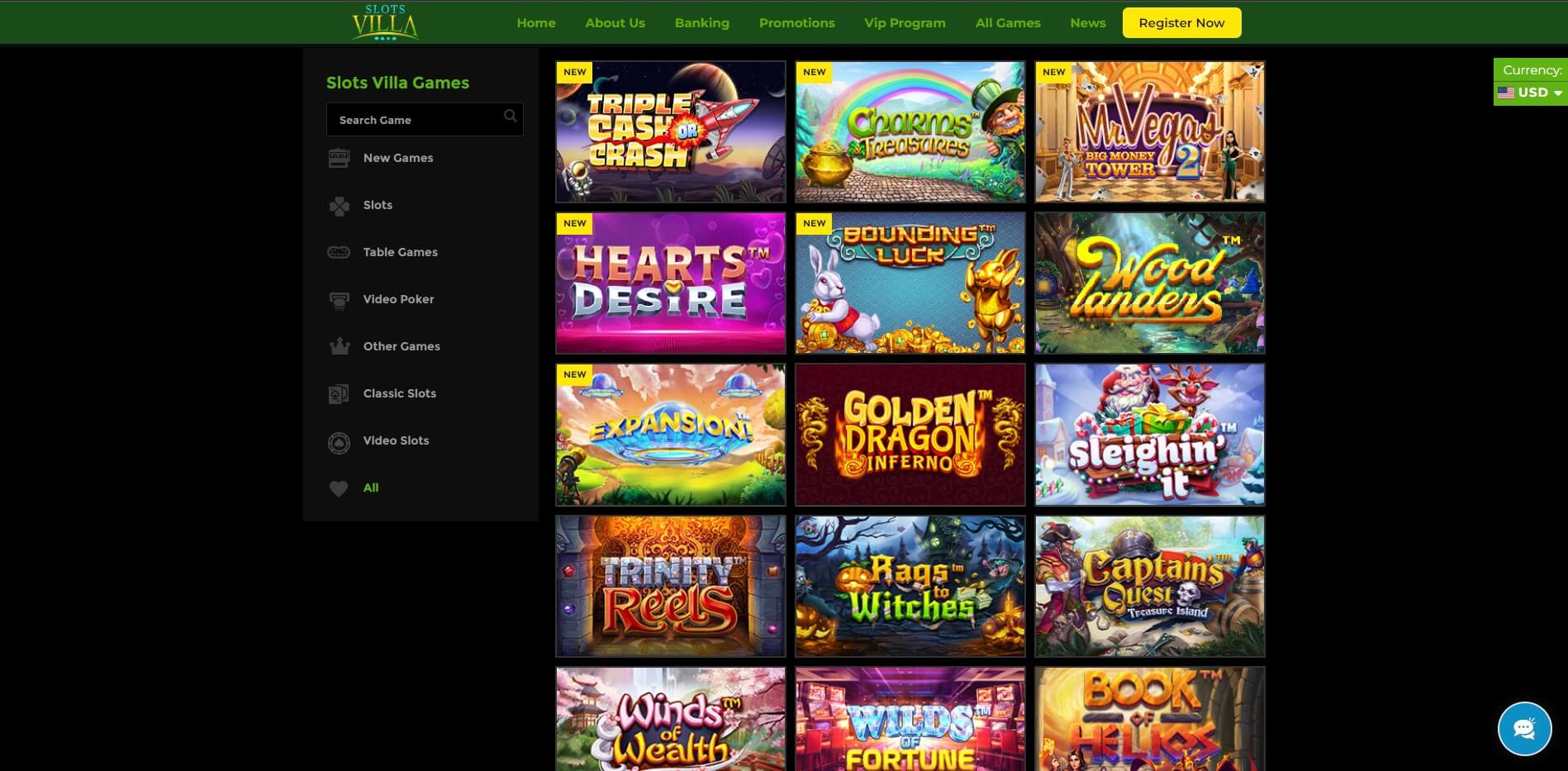This screenshot has height=771, width=1568.
Task: Open About Us page
Action: click(x=615, y=23)
